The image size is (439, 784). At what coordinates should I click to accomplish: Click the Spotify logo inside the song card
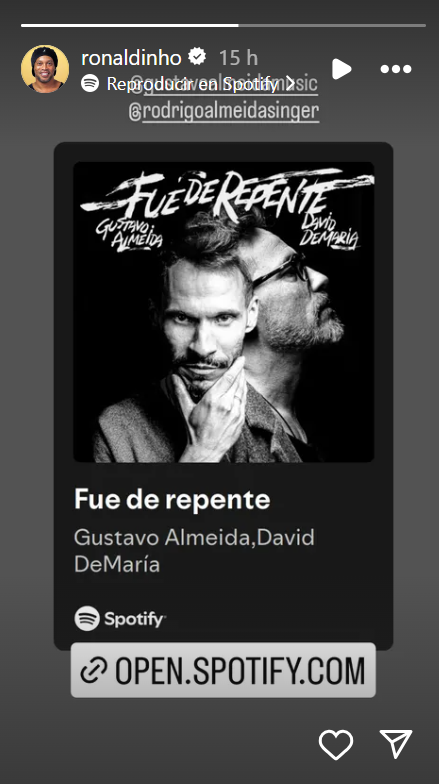pyautogui.click(x=120, y=618)
